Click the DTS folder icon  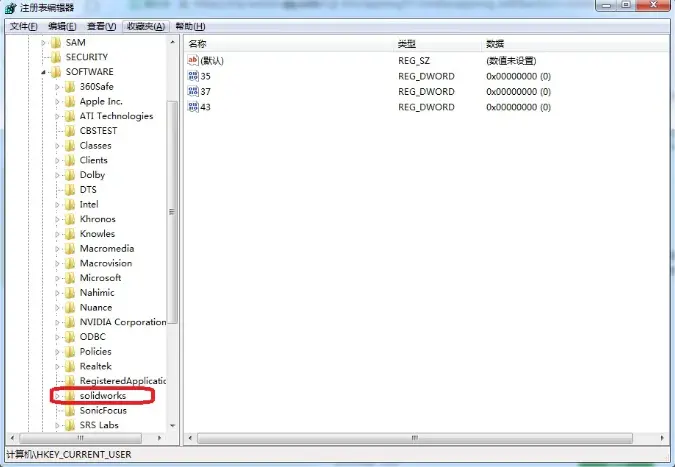[x=70, y=190]
